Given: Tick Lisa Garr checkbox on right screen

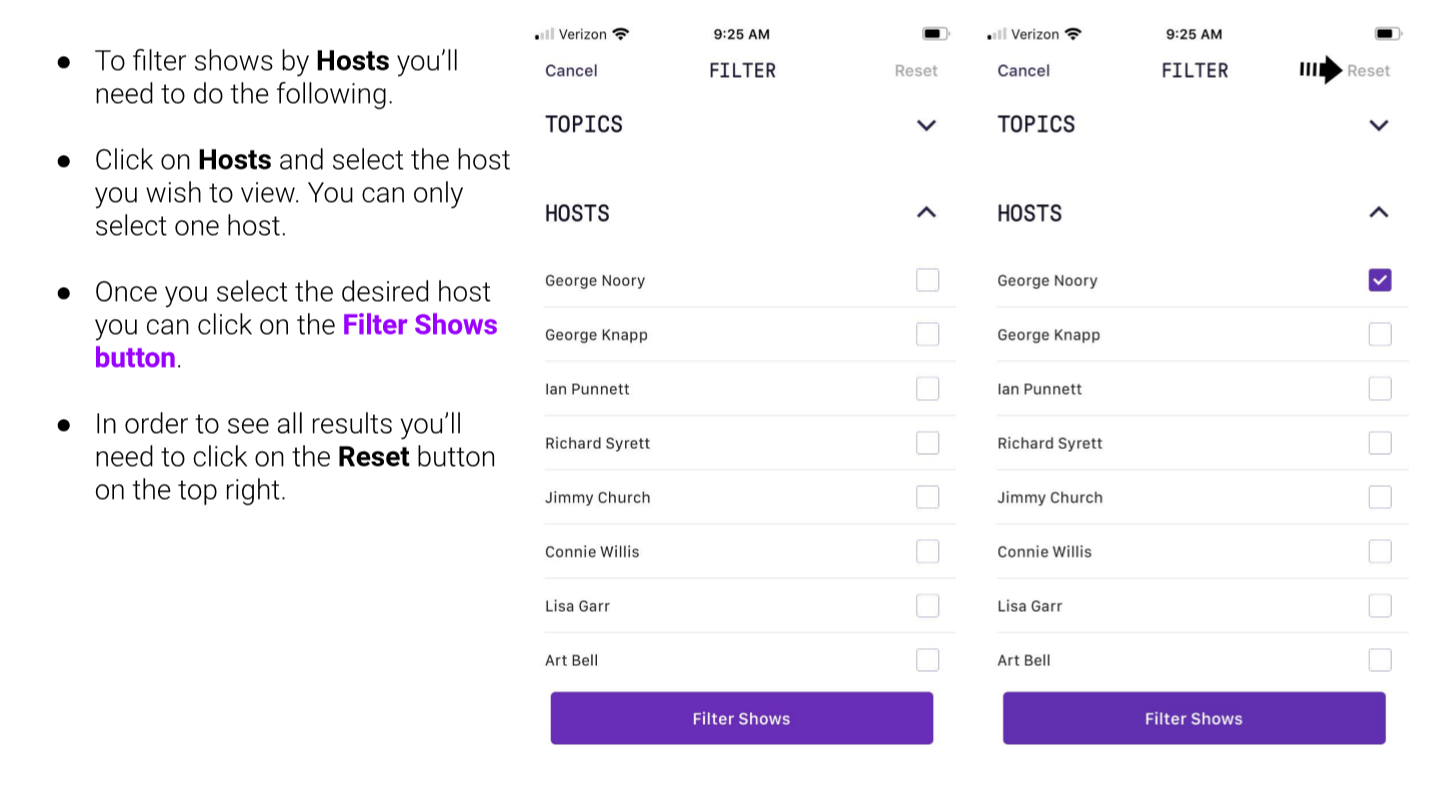Looking at the screenshot, I should (x=1380, y=606).
